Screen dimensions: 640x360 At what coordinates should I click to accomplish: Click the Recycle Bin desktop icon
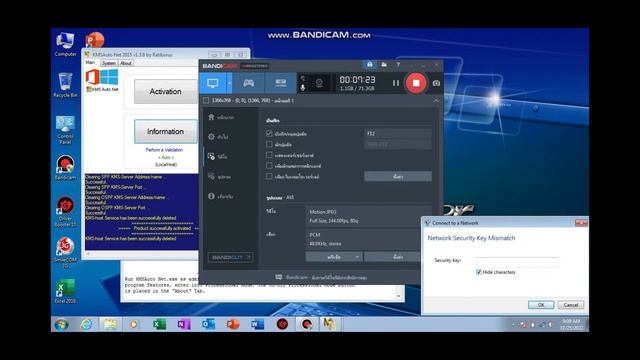pyautogui.click(x=65, y=85)
